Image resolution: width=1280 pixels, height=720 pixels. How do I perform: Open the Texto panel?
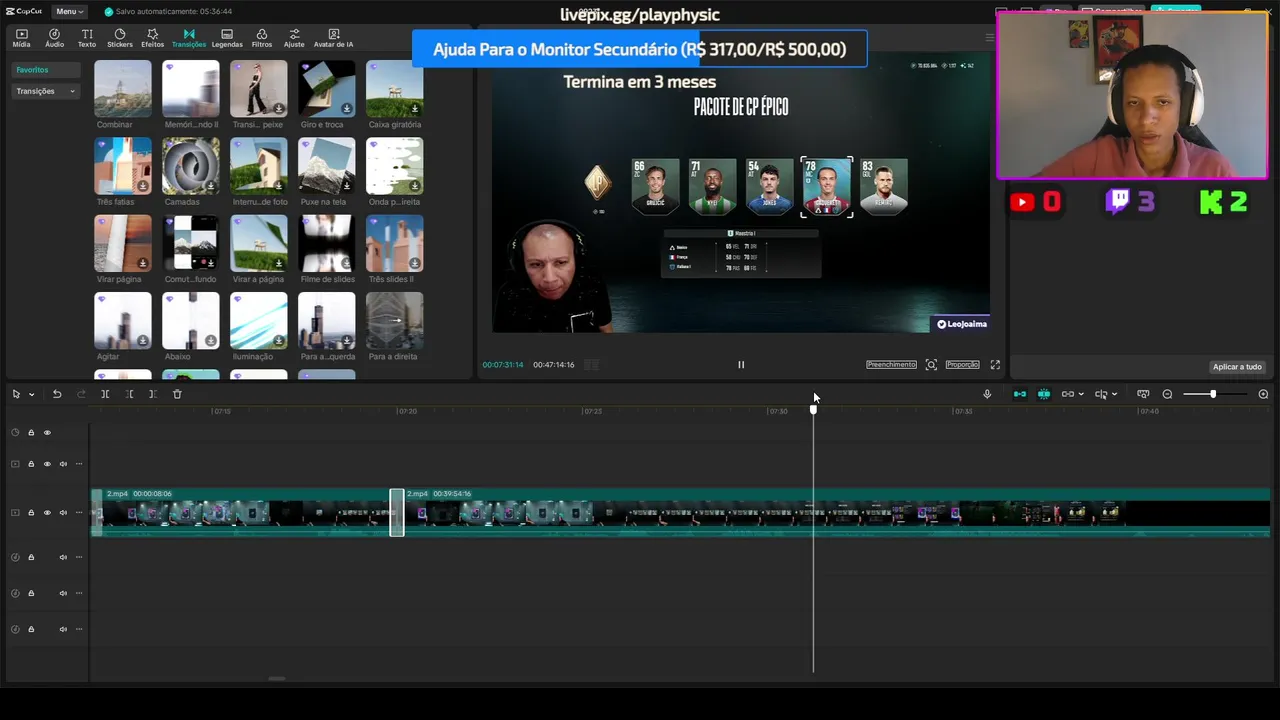coord(87,38)
